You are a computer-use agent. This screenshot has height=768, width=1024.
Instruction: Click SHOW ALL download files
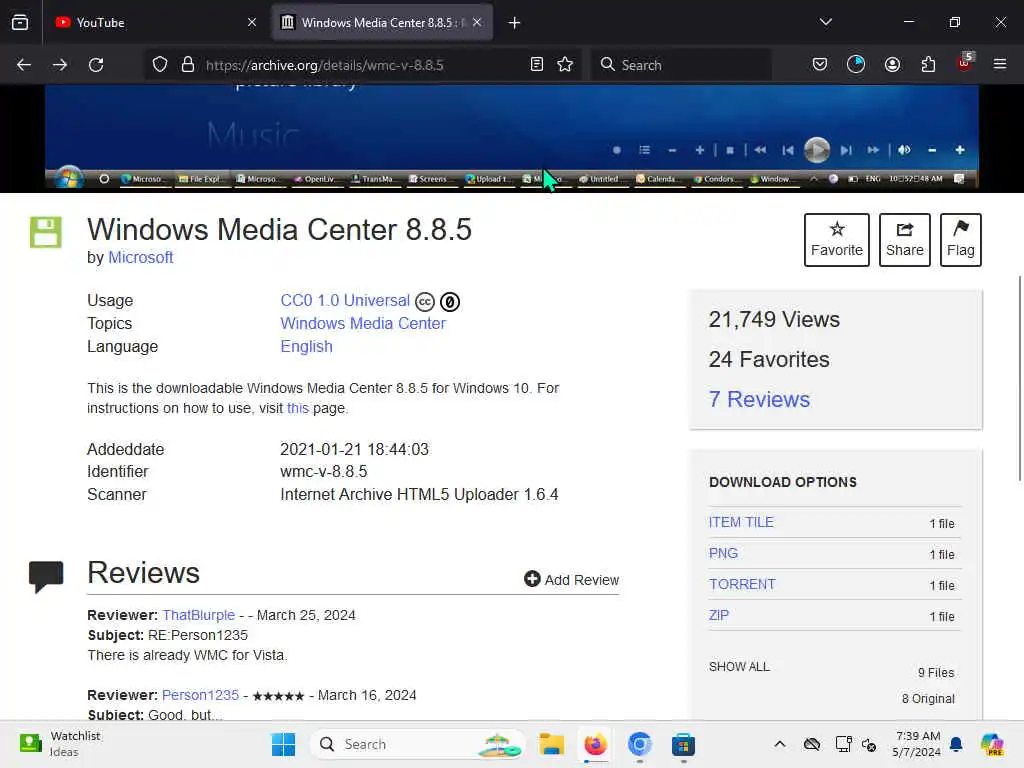[x=739, y=666]
